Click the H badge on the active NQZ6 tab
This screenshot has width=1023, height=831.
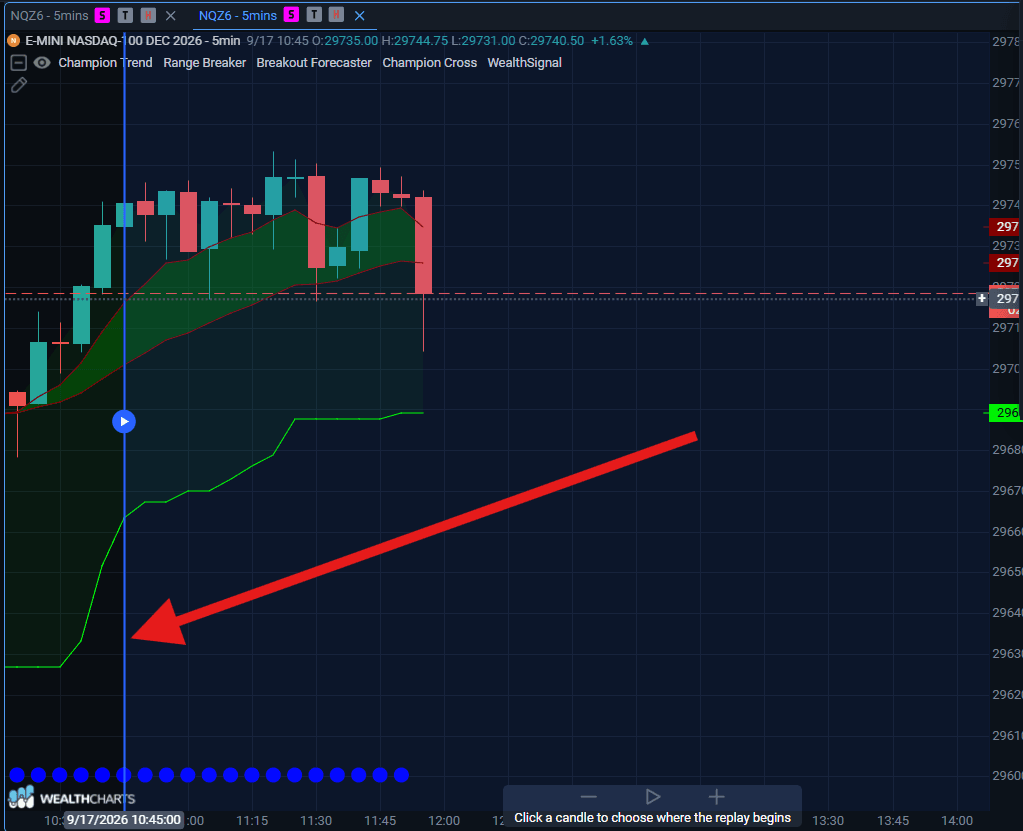coord(337,15)
